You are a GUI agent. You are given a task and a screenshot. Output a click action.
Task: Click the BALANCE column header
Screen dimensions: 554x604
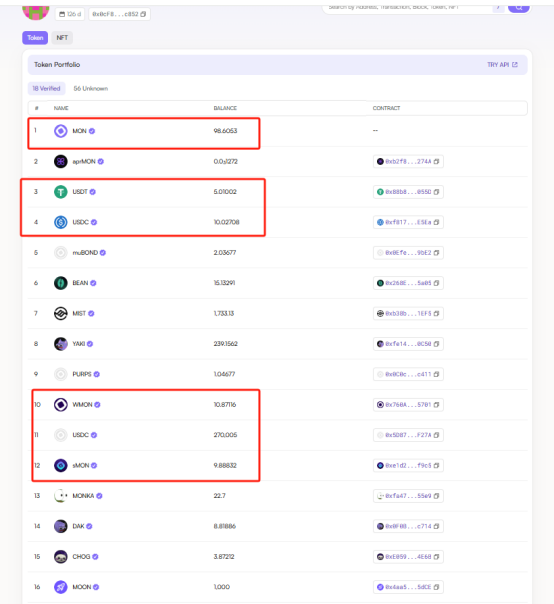[225, 108]
